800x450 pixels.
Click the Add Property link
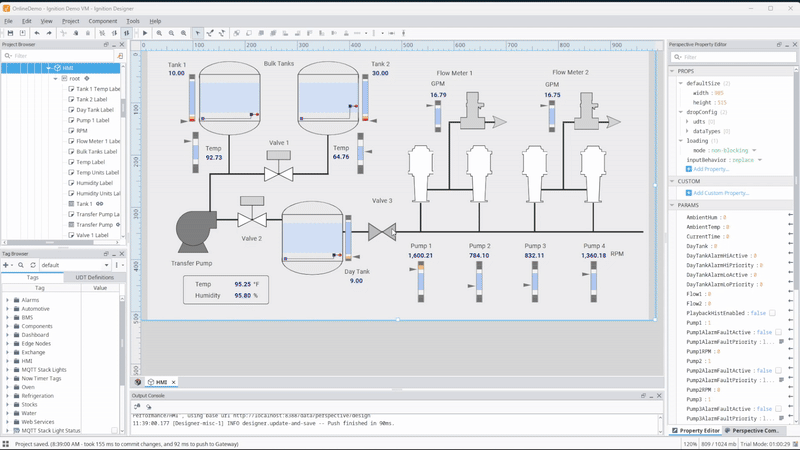tap(711, 169)
